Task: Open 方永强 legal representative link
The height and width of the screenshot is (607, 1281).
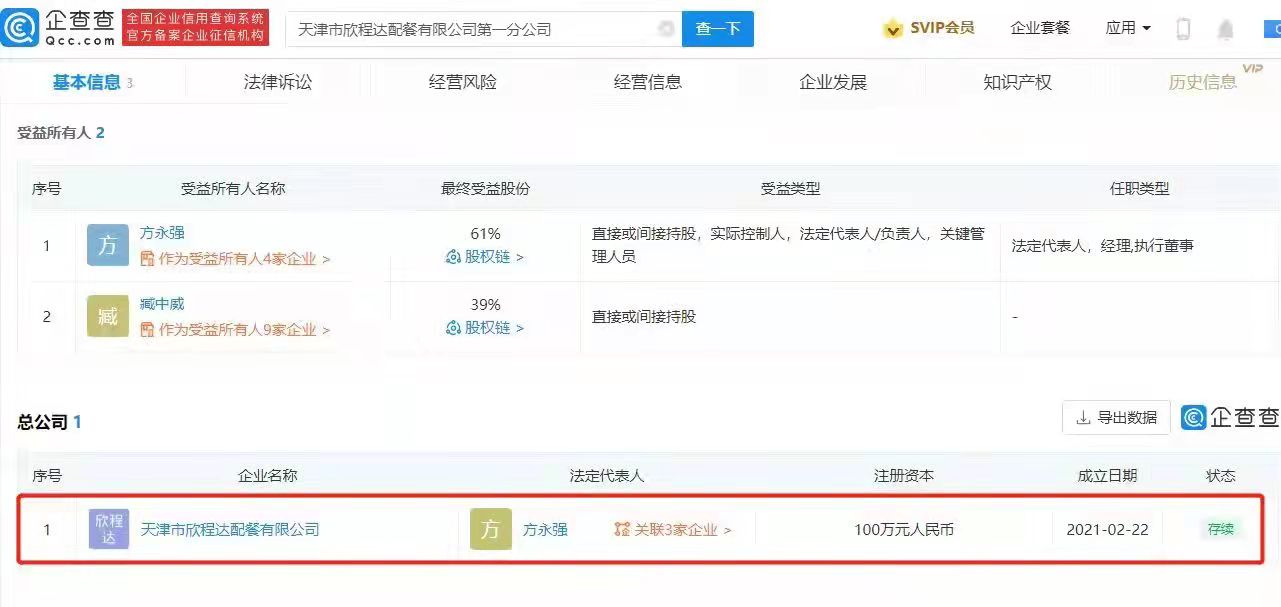Action: tap(545, 529)
